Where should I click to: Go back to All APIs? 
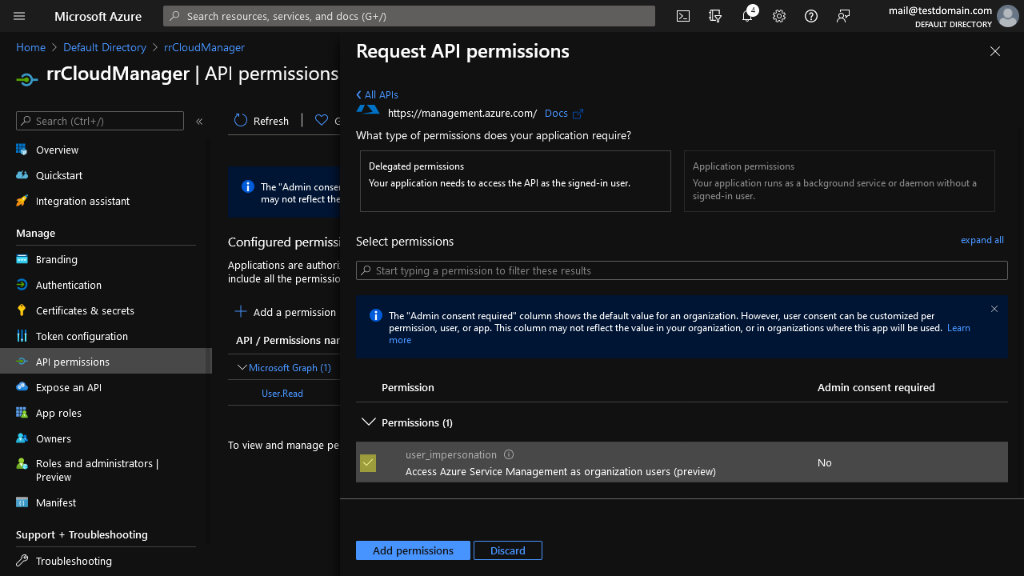[x=377, y=95]
